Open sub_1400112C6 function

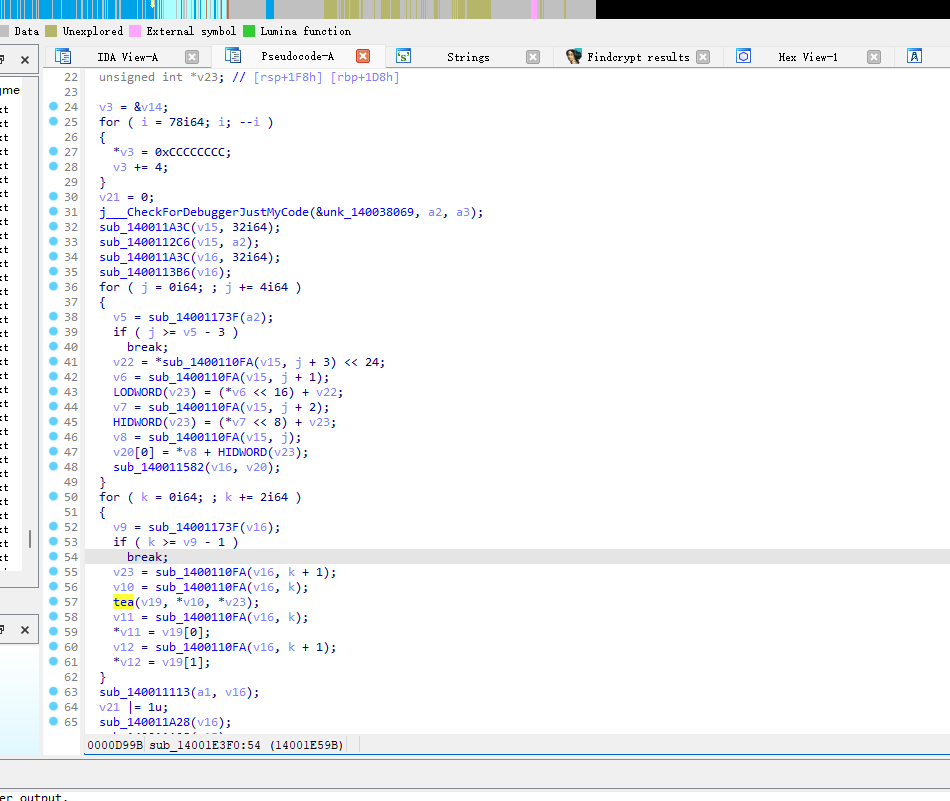[x=144, y=242]
